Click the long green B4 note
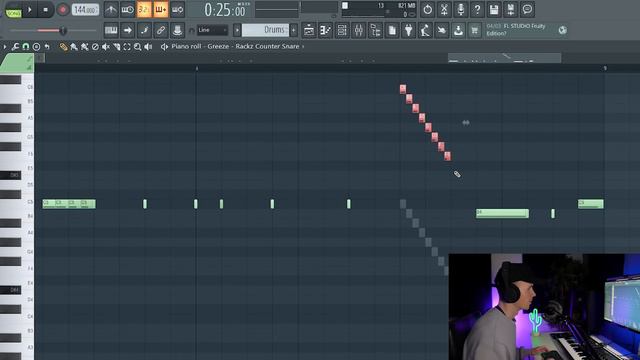 pos(502,213)
